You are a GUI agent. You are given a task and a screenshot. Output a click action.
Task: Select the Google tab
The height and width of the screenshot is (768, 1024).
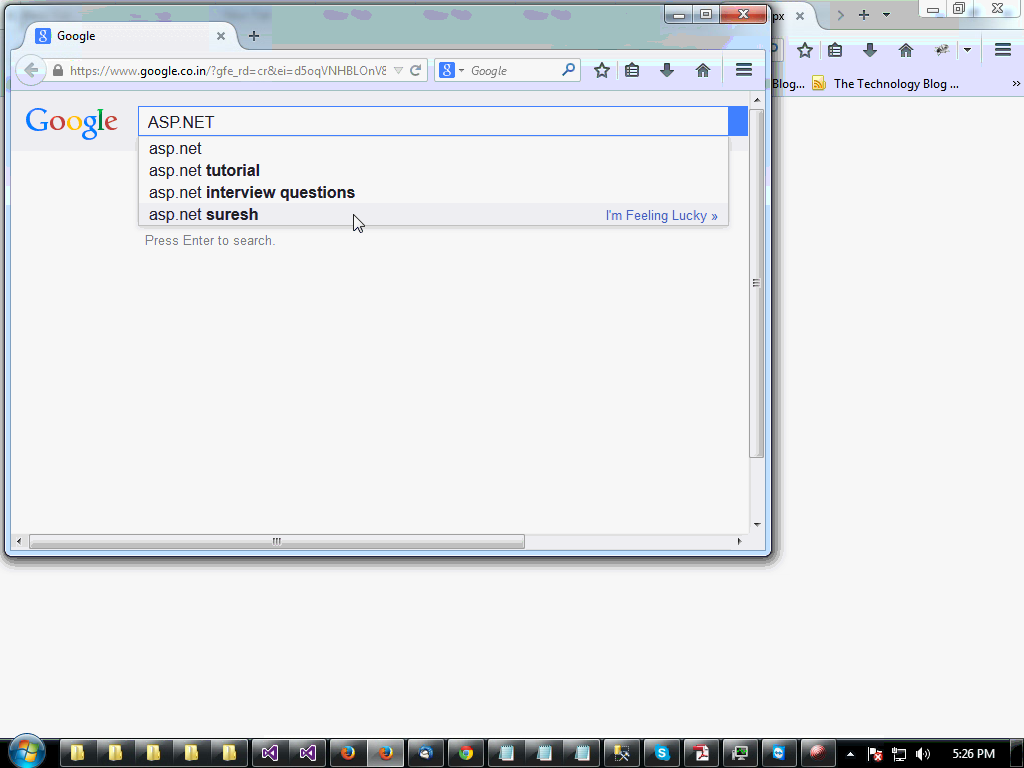(x=131, y=36)
